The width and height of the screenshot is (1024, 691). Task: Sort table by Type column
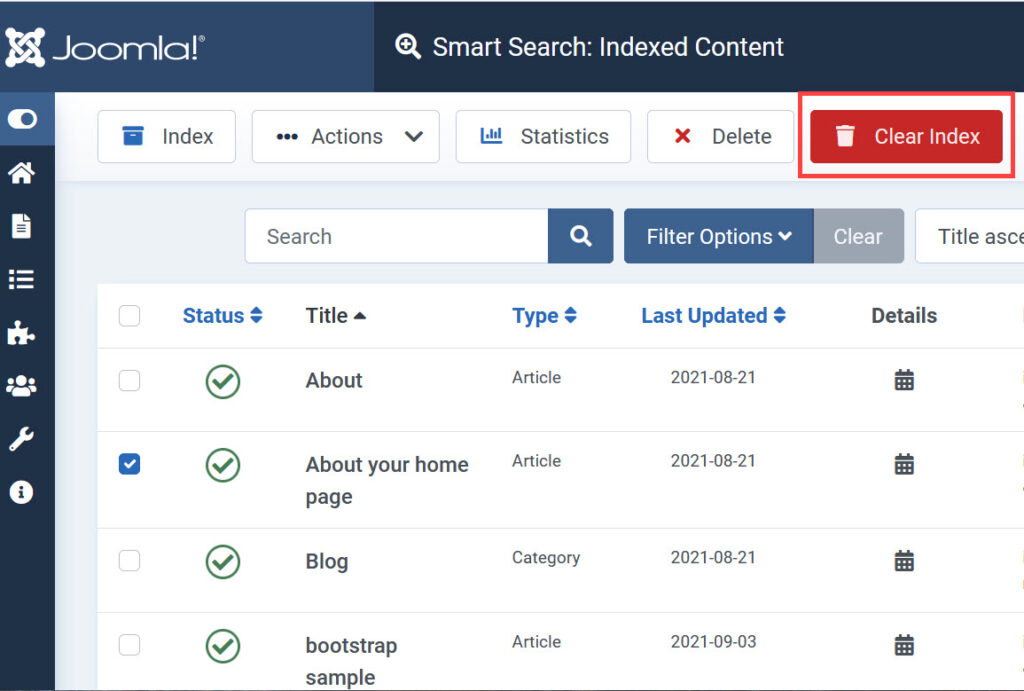coord(544,316)
